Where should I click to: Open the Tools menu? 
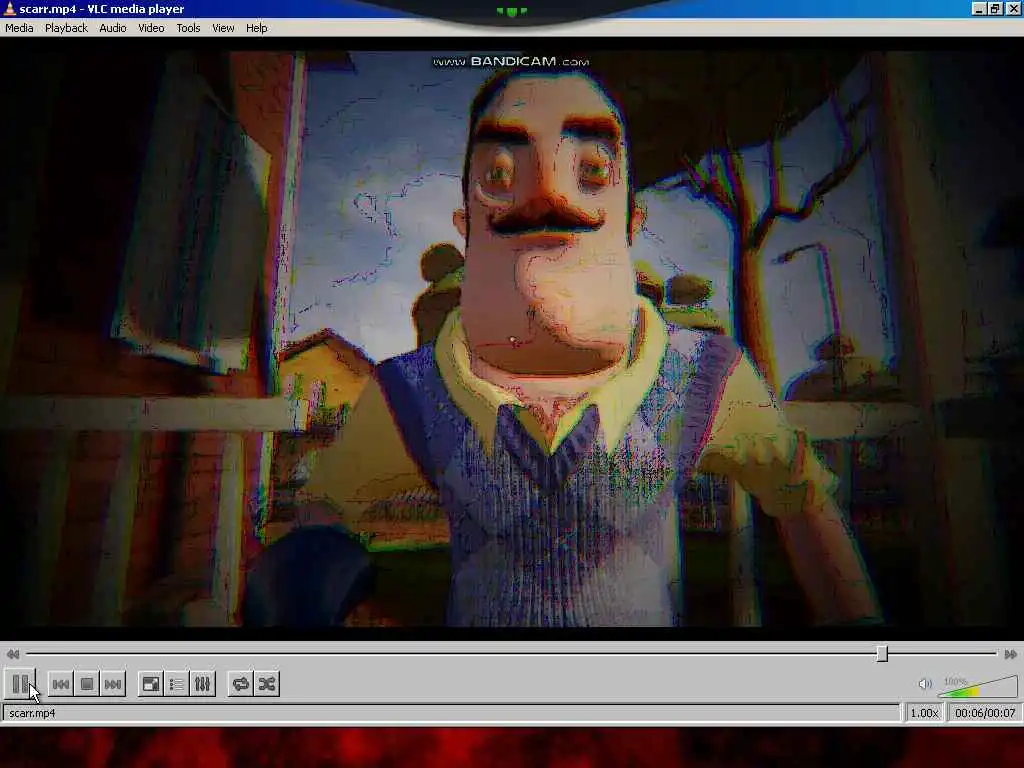pos(188,28)
